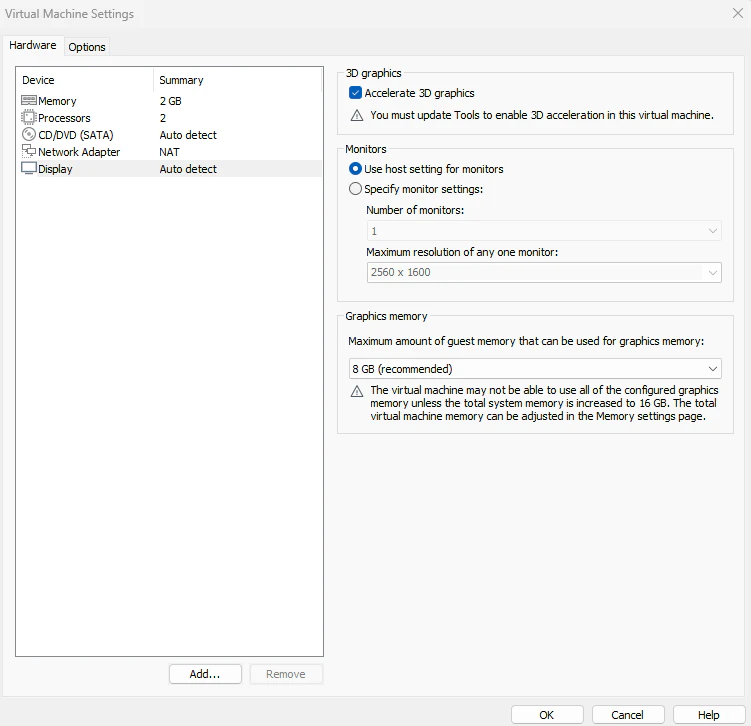The width and height of the screenshot is (751, 726).
Task: Click the NAT summary value
Action: pyautogui.click(x=170, y=152)
